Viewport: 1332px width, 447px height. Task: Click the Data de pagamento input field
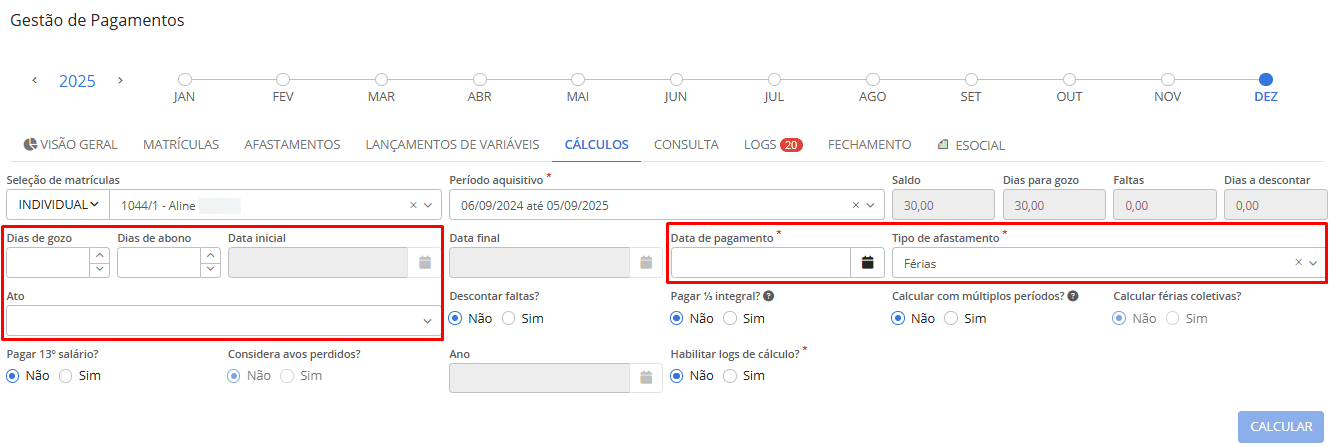click(x=761, y=263)
